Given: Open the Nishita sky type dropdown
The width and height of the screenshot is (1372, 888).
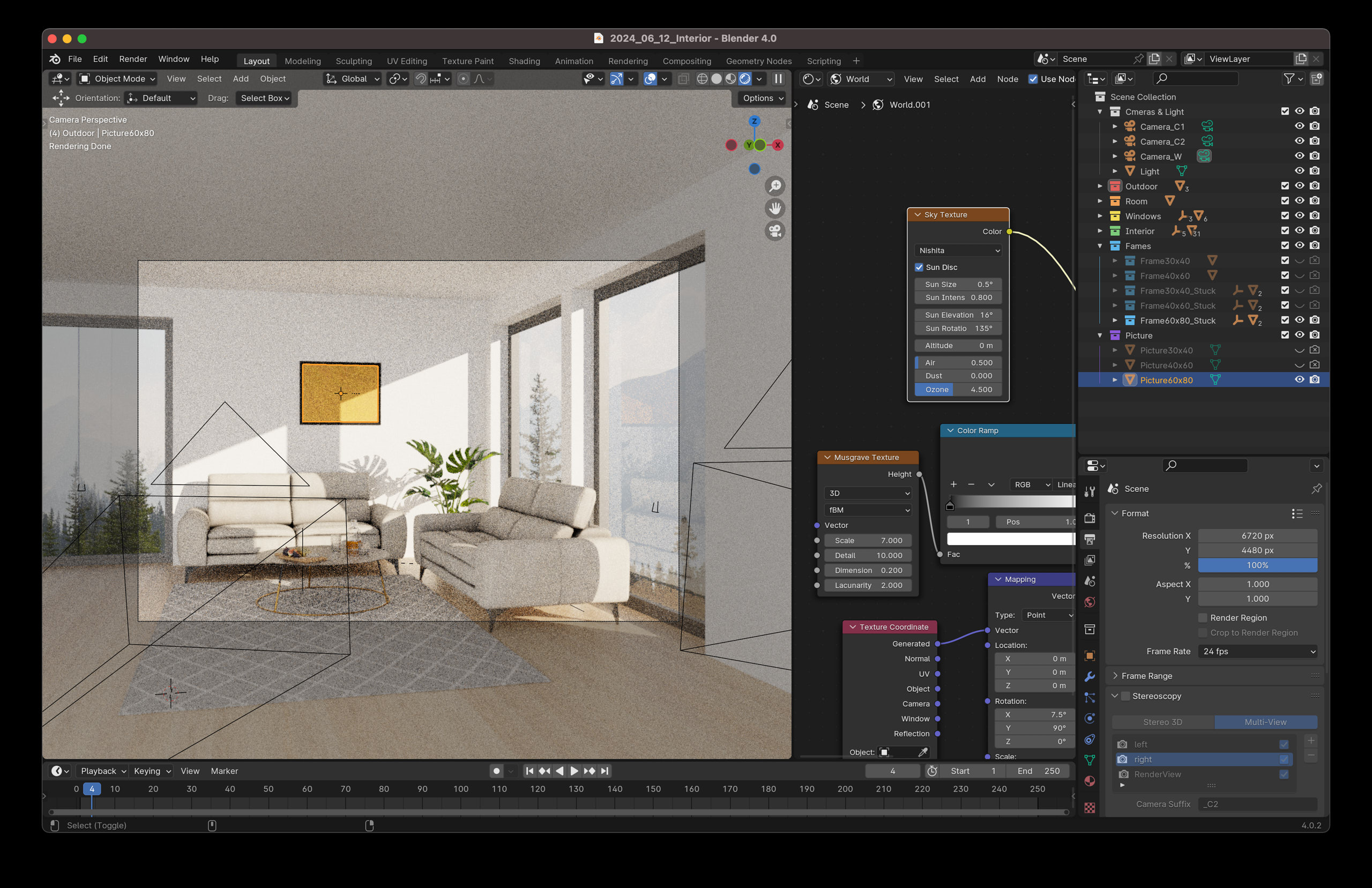Looking at the screenshot, I should coord(958,250).
